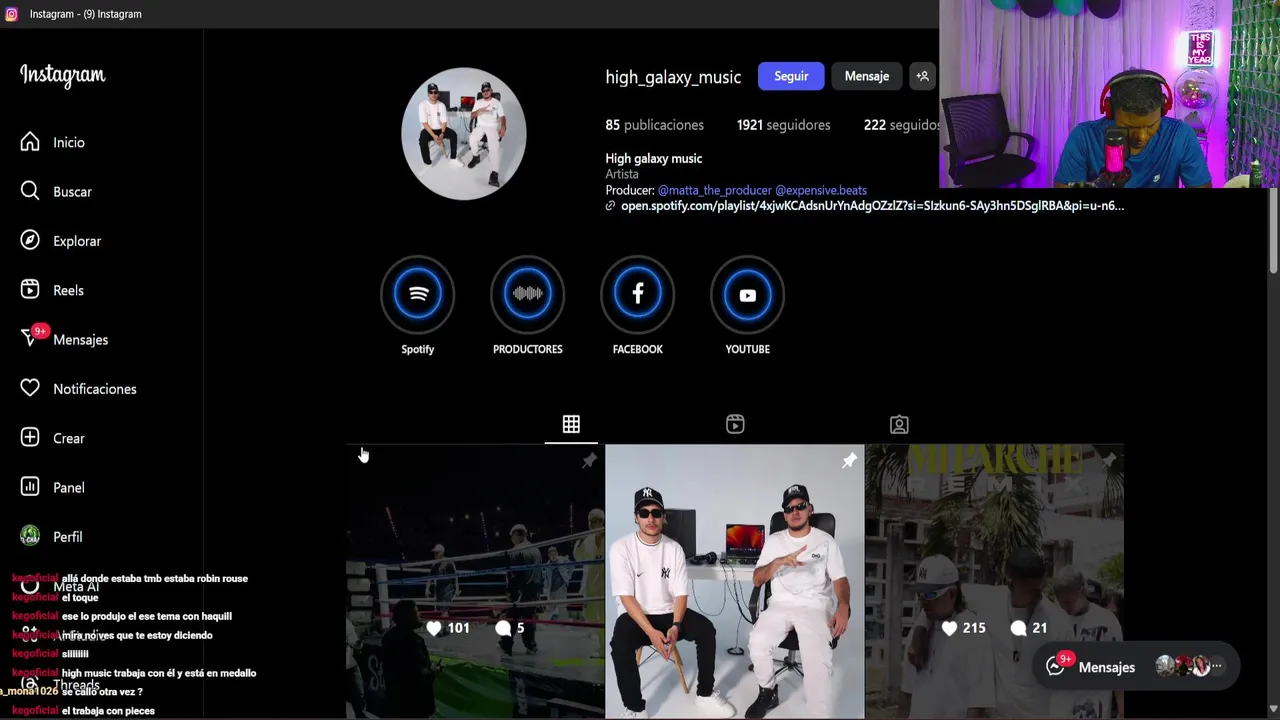Open the Panel dashboard icon
The image size is (1280, 720).
[x=30, y=487]
